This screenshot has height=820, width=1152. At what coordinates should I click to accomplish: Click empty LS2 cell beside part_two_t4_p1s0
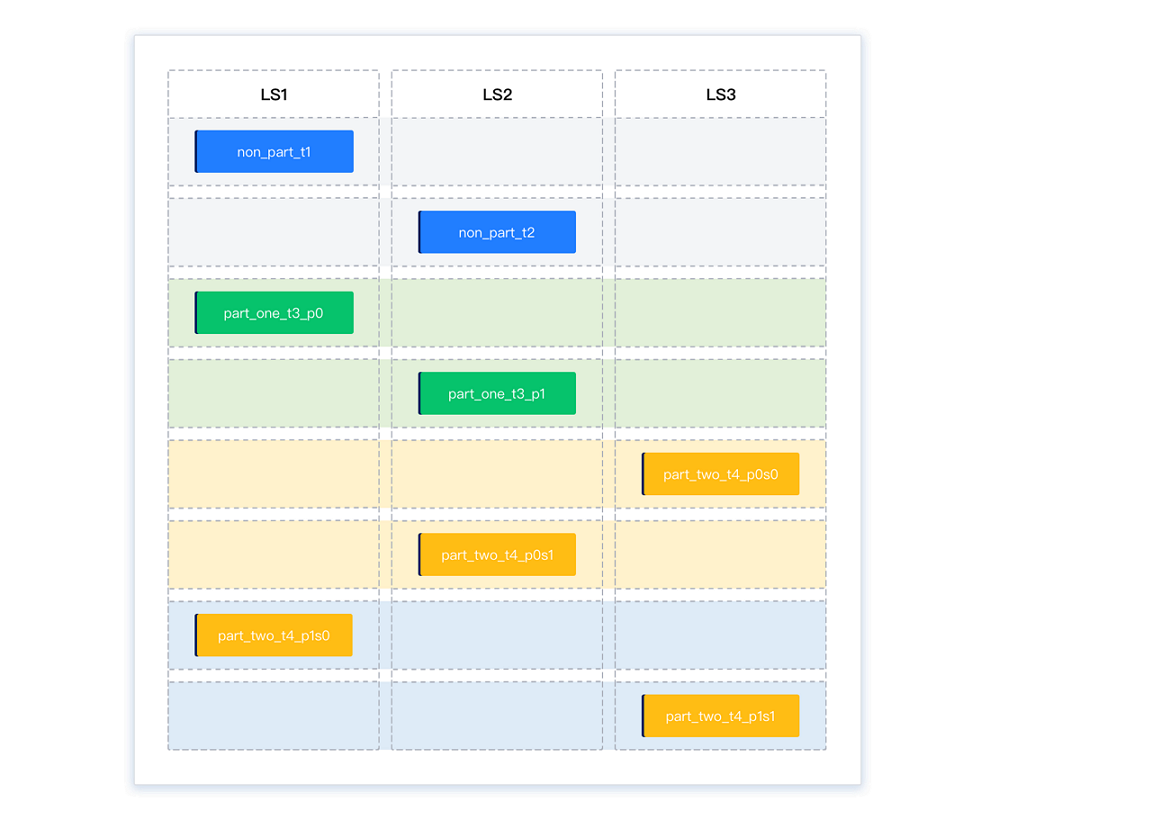pos(497,635)
